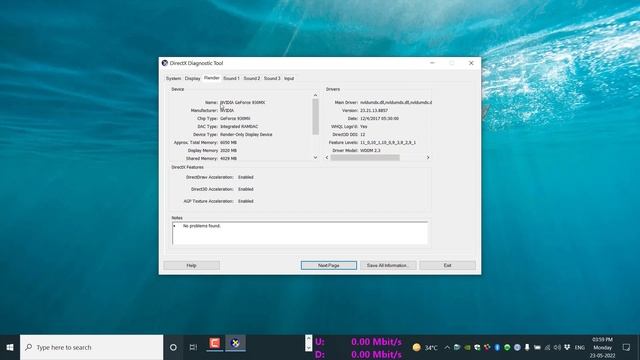The width and height of the screenshot is (640, 360).
Task: Click Save All Information button
Action: (x=387, y=265)
